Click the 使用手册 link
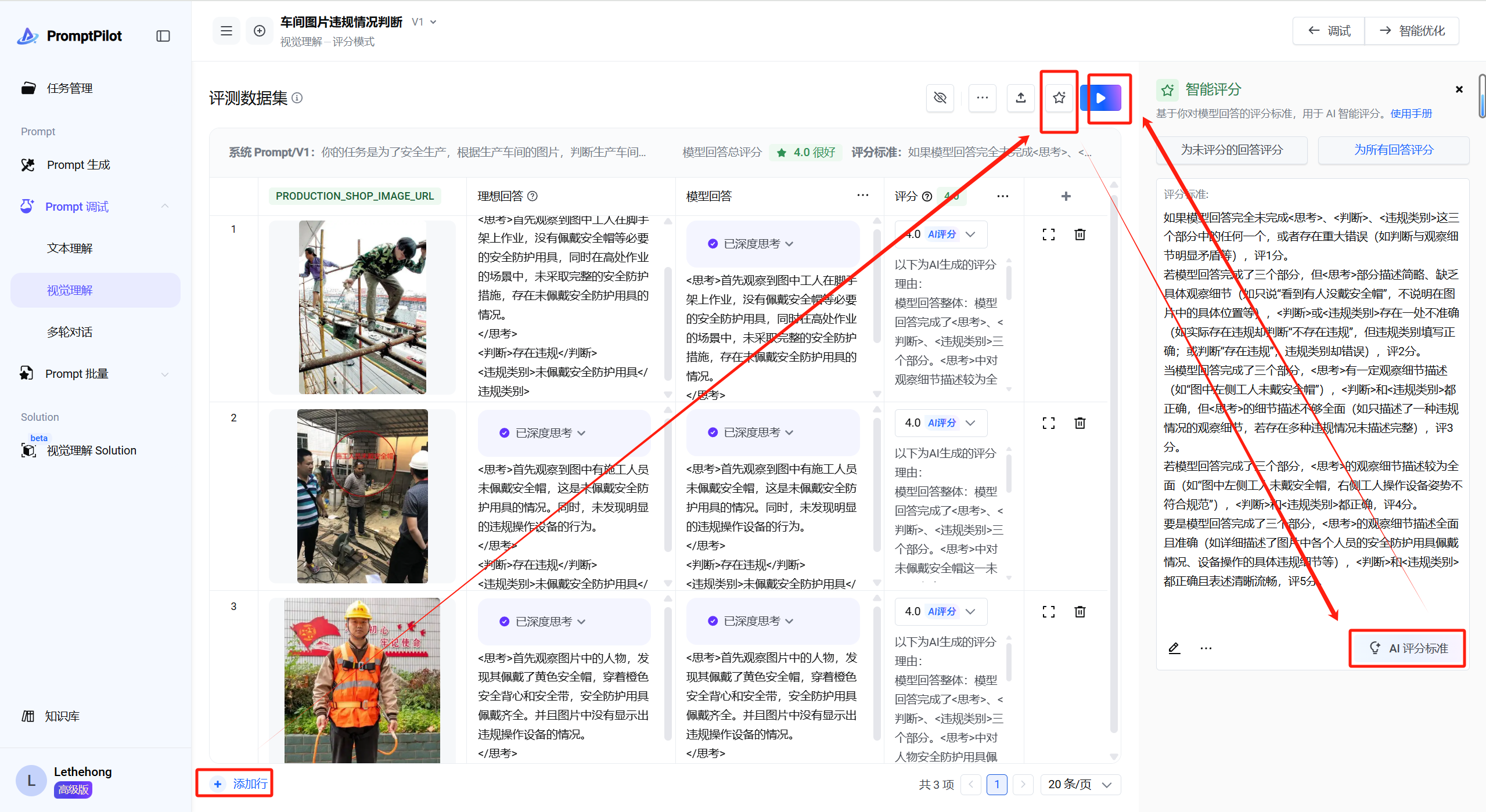This screenshot has height=812, width=1486. 1411,114
